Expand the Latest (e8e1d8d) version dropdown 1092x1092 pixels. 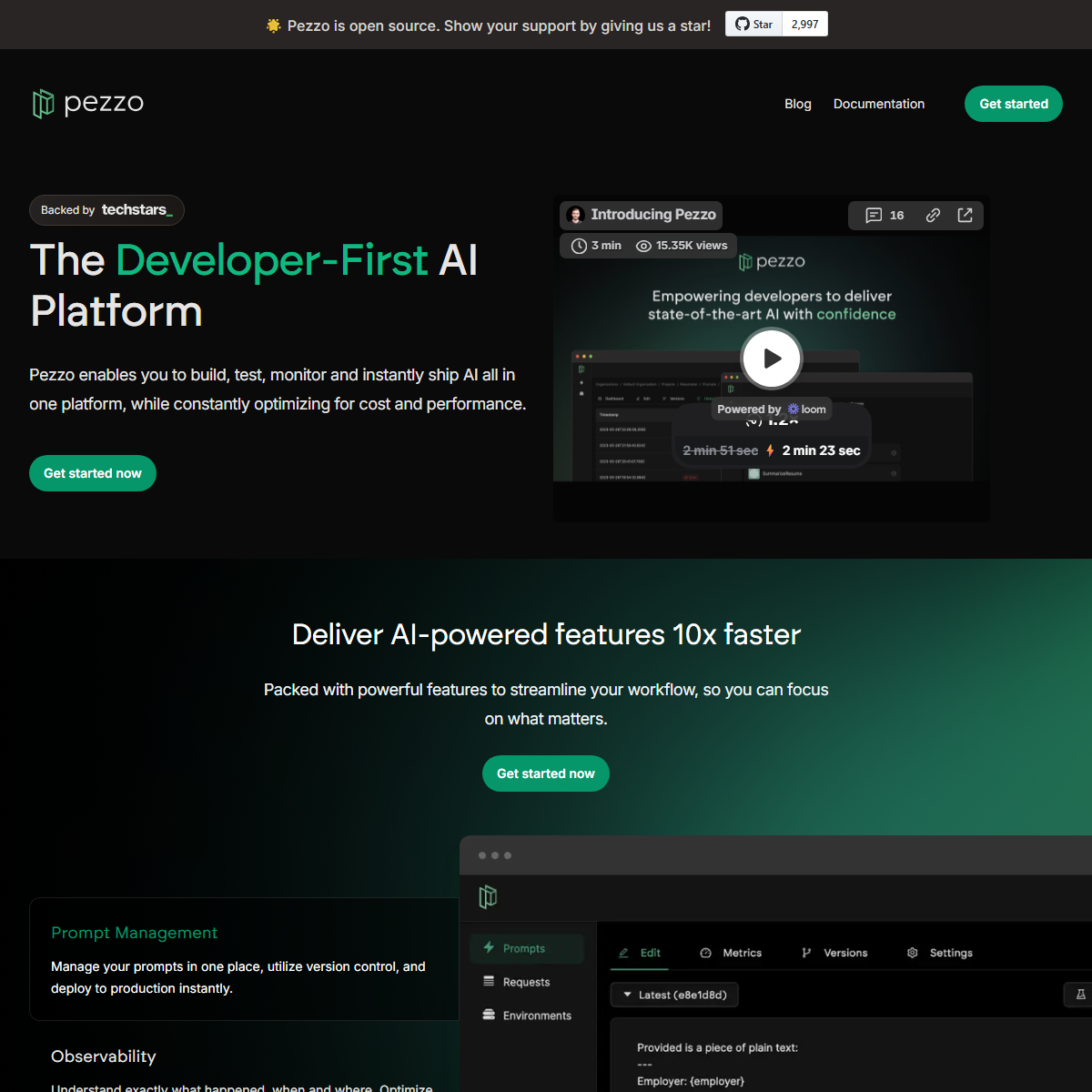pyautogui.click(x=674, y=995)
